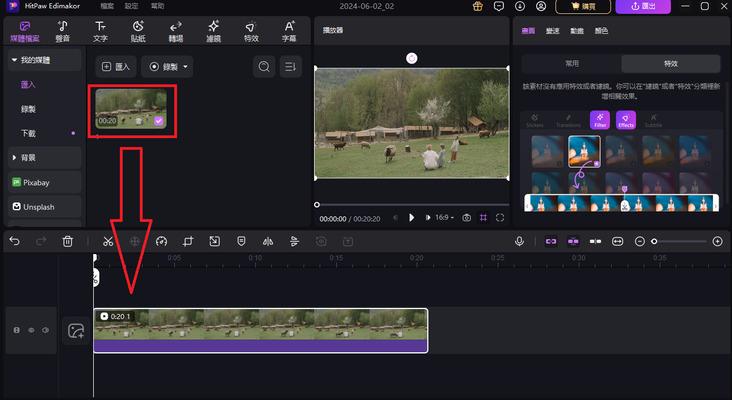Open the 16:9 aspect ratio dropdown
732x400 pixels.
[x=444, y=218]
